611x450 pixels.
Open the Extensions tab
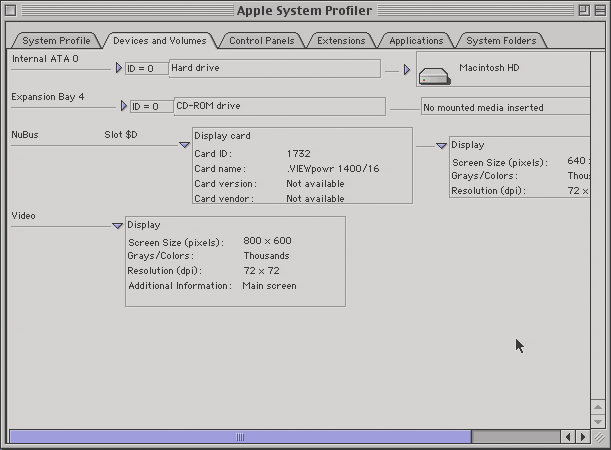pos(341,41)
